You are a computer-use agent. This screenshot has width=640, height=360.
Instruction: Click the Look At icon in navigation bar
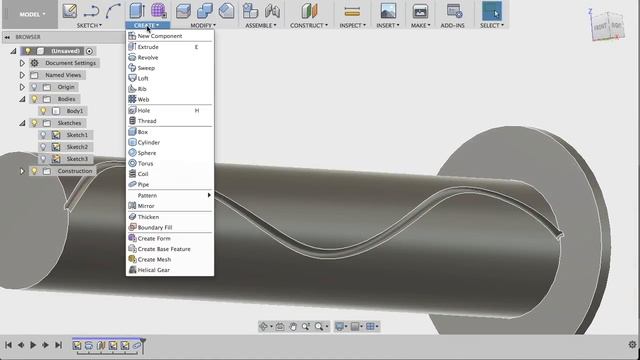280,326
